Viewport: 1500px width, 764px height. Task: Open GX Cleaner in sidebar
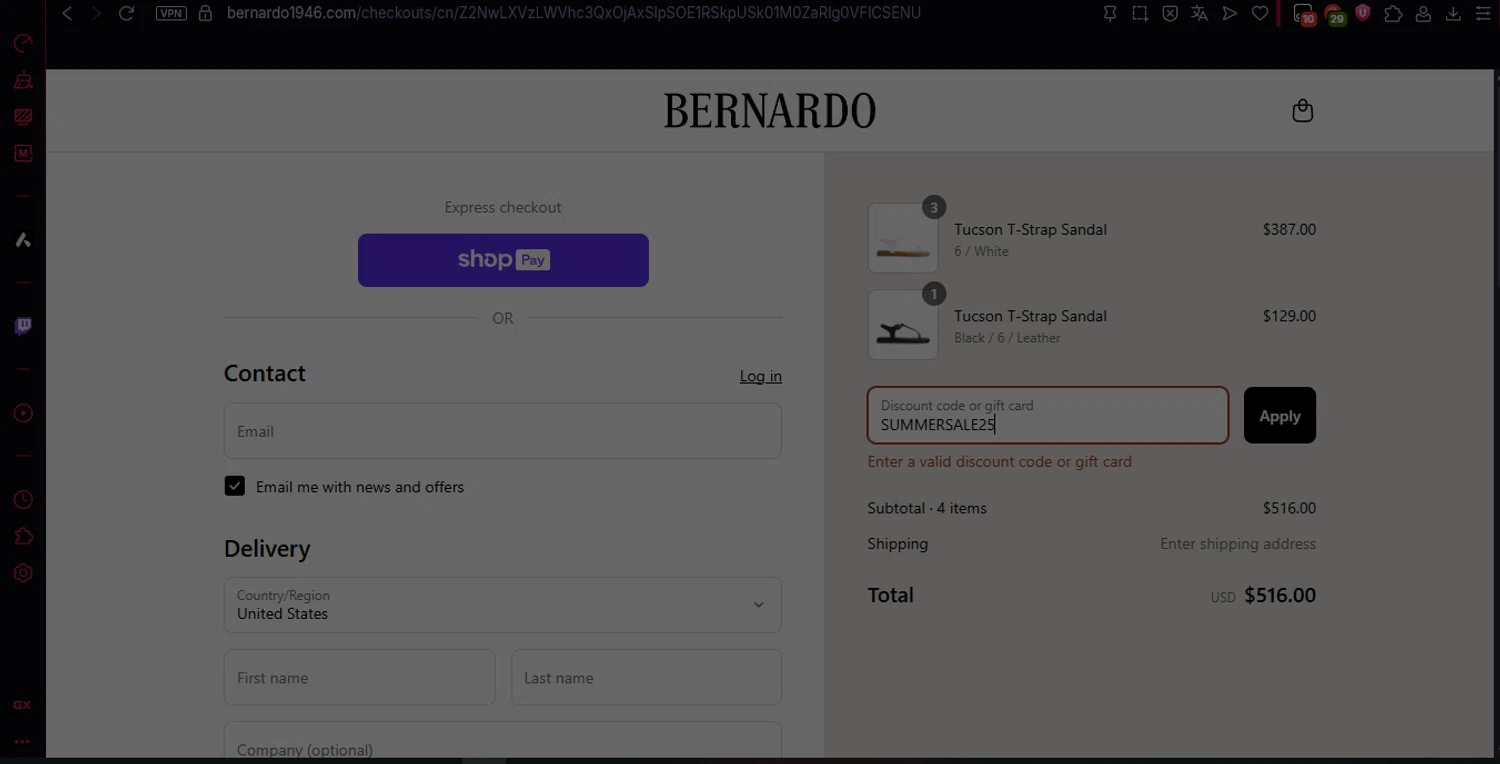(x=23, y=80)
